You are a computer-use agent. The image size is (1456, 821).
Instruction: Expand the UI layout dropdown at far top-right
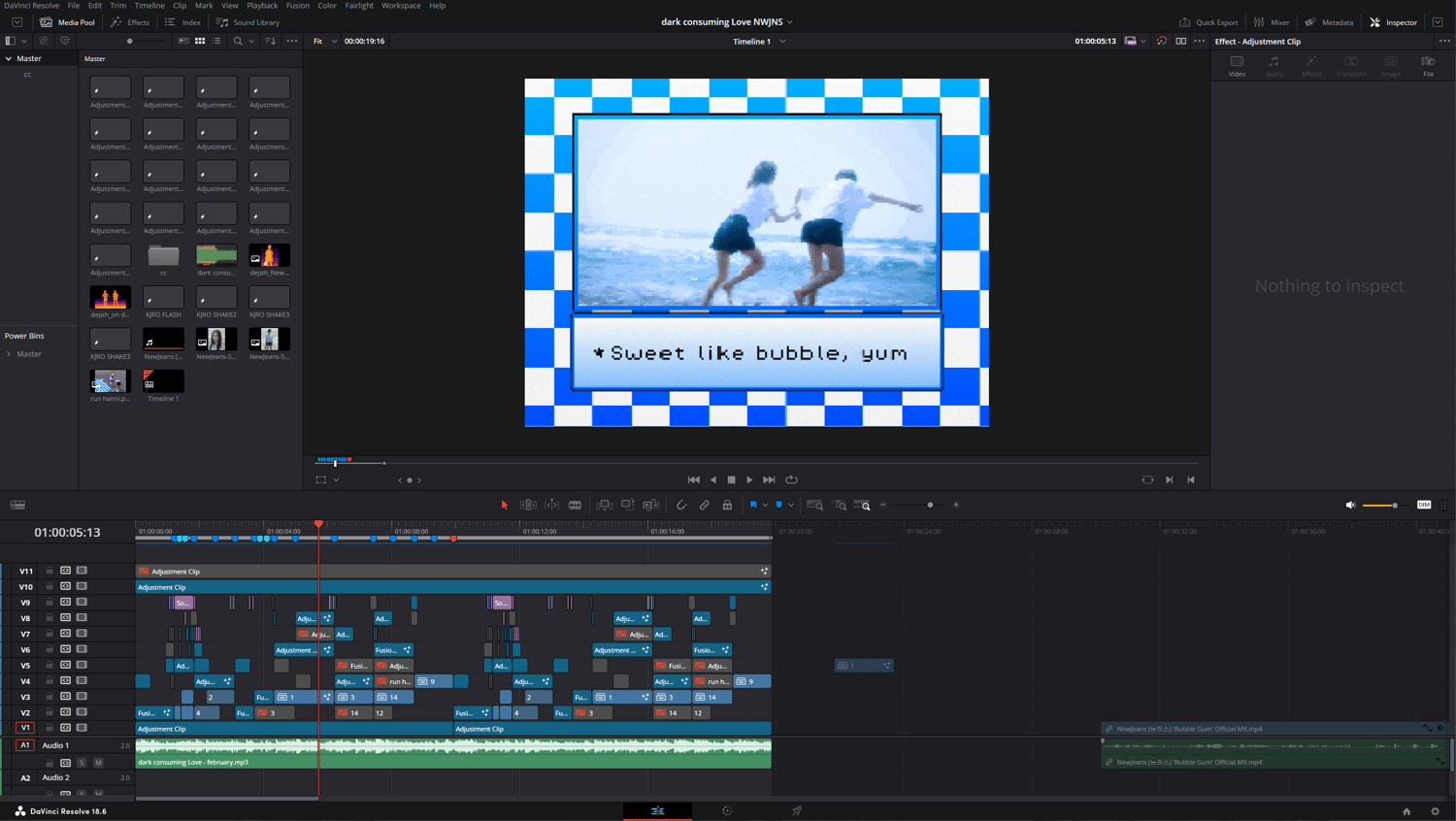click(1438, 22)
